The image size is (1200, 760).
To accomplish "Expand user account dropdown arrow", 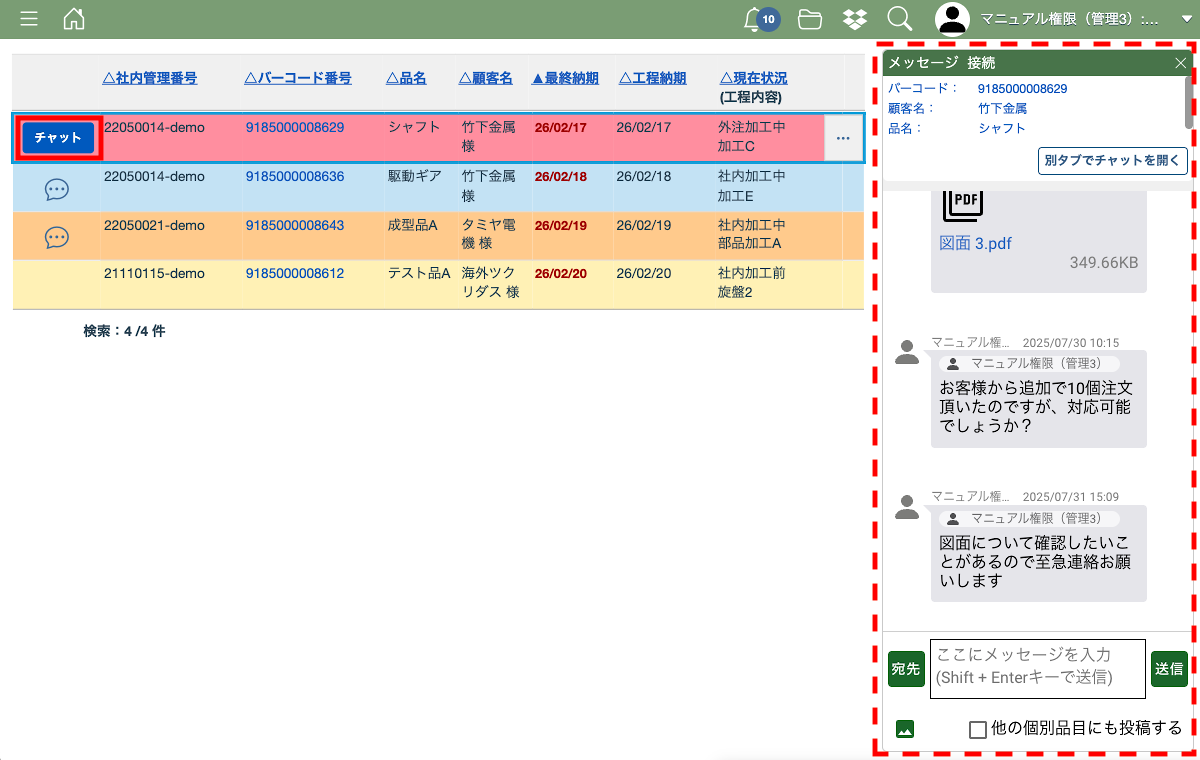I will coord(1173,19).
